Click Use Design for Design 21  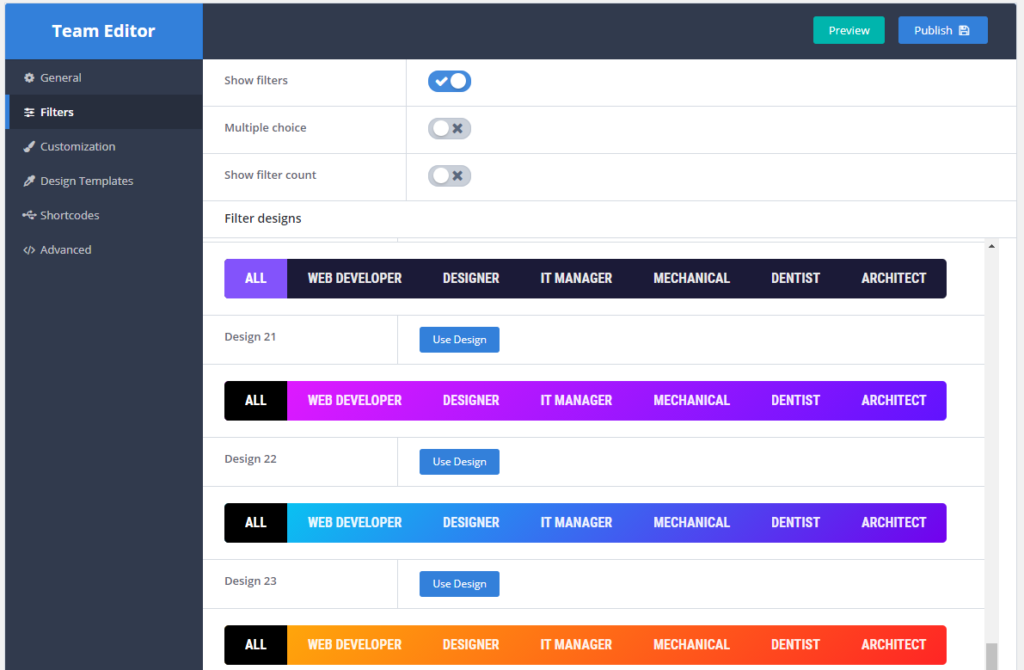pyautogui.click(x=459, y=339)
